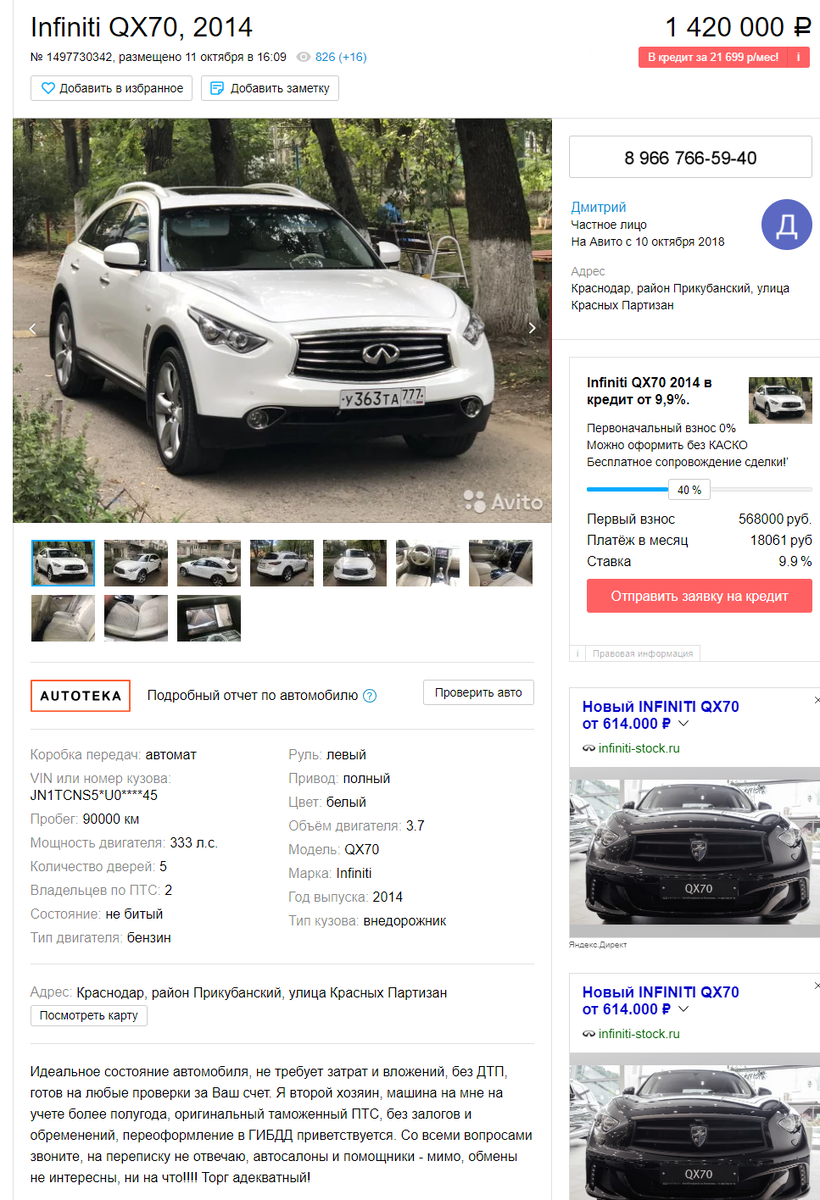Click the Посмотреть карту button

(89, 1016)
